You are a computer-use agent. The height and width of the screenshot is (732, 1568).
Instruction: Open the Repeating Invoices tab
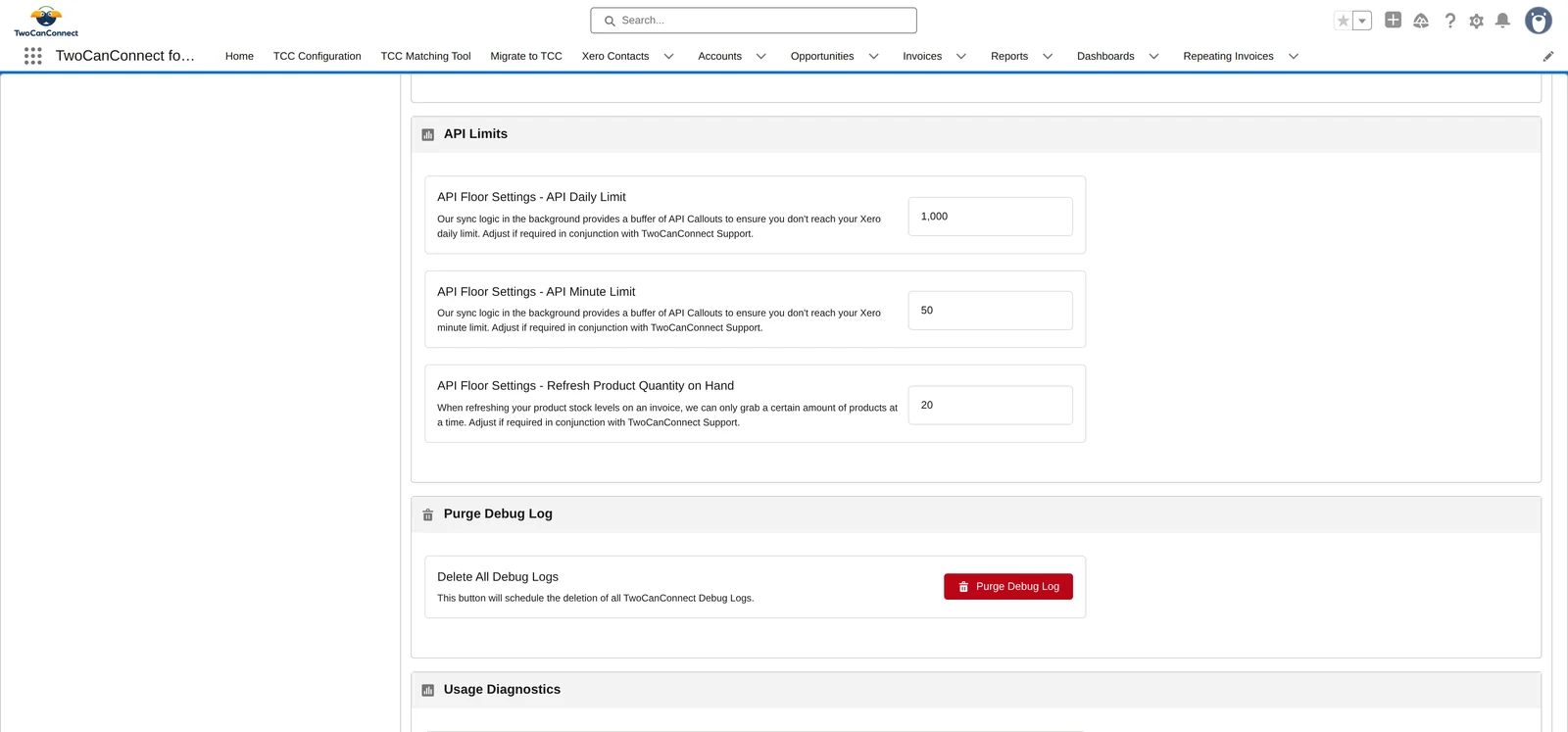tap(1228, 56)
